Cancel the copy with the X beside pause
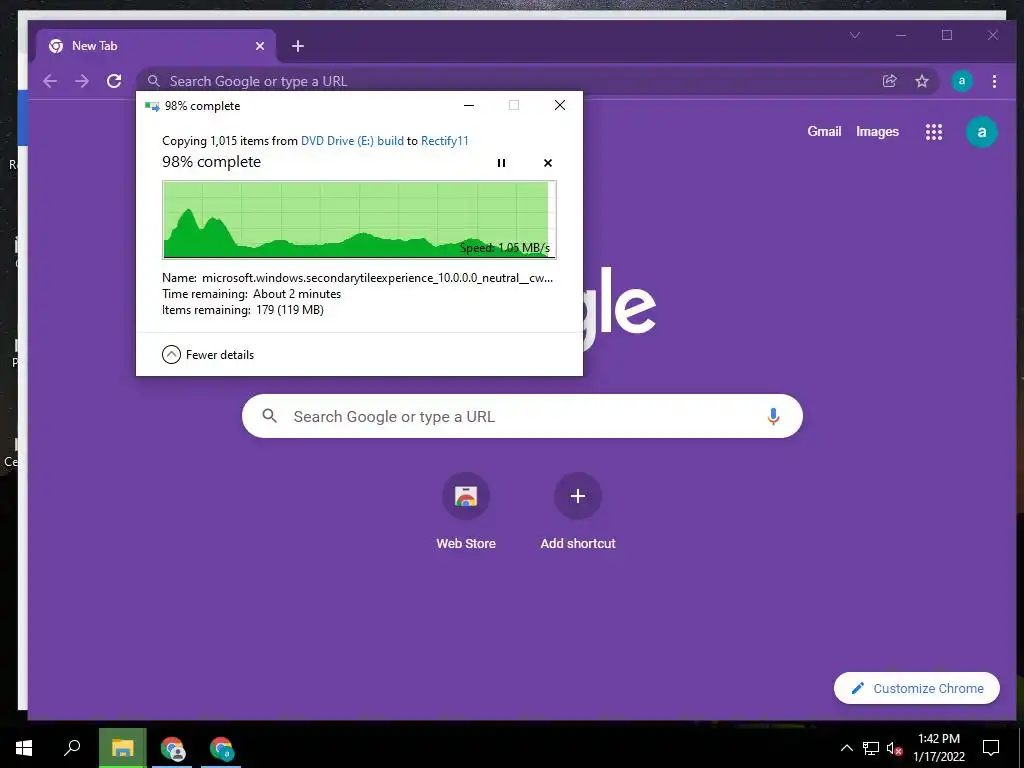This screenshot has width=1024, height=768. click(548, 163)
